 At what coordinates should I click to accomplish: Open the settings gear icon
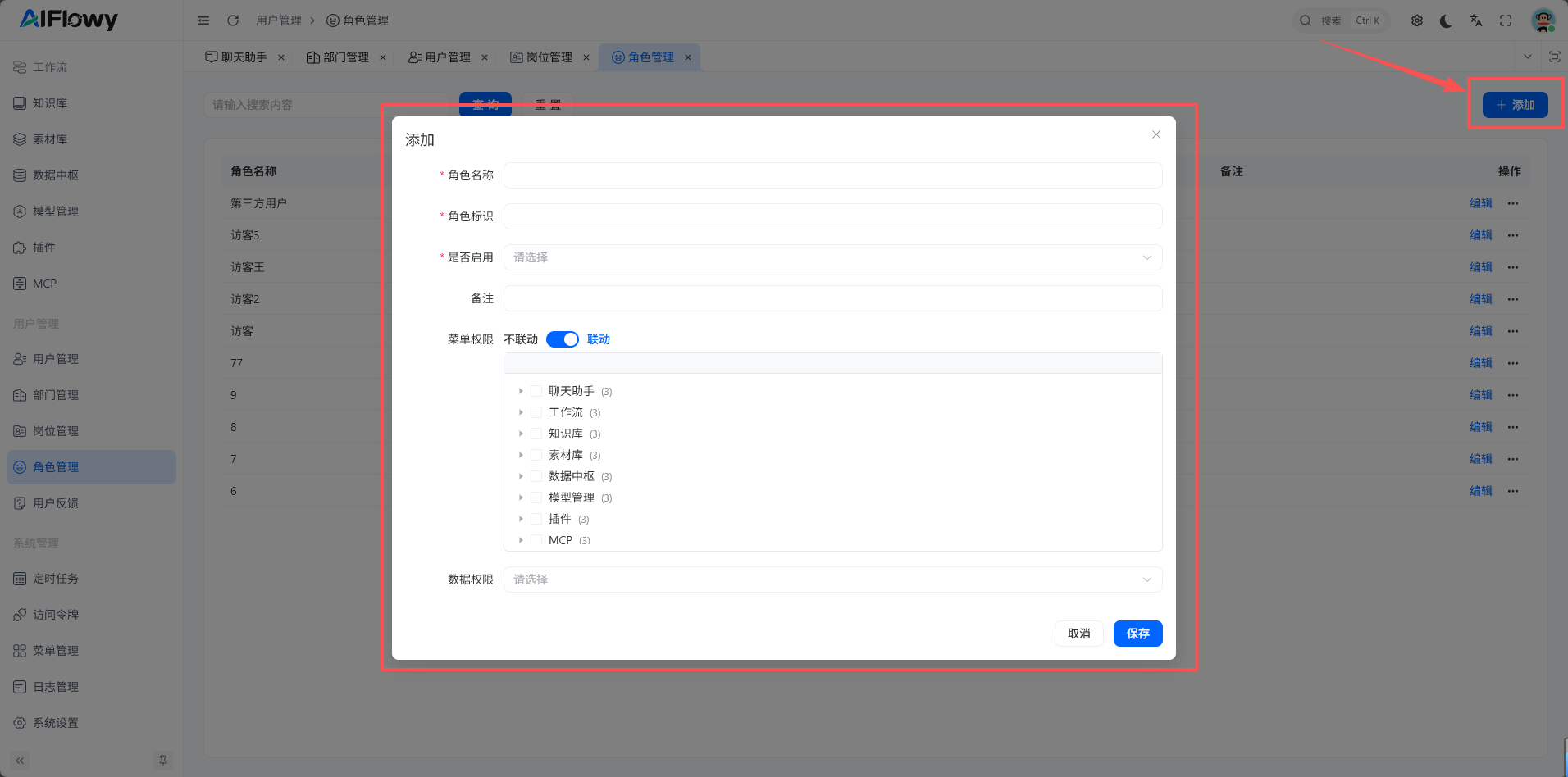click(1417, 20)
